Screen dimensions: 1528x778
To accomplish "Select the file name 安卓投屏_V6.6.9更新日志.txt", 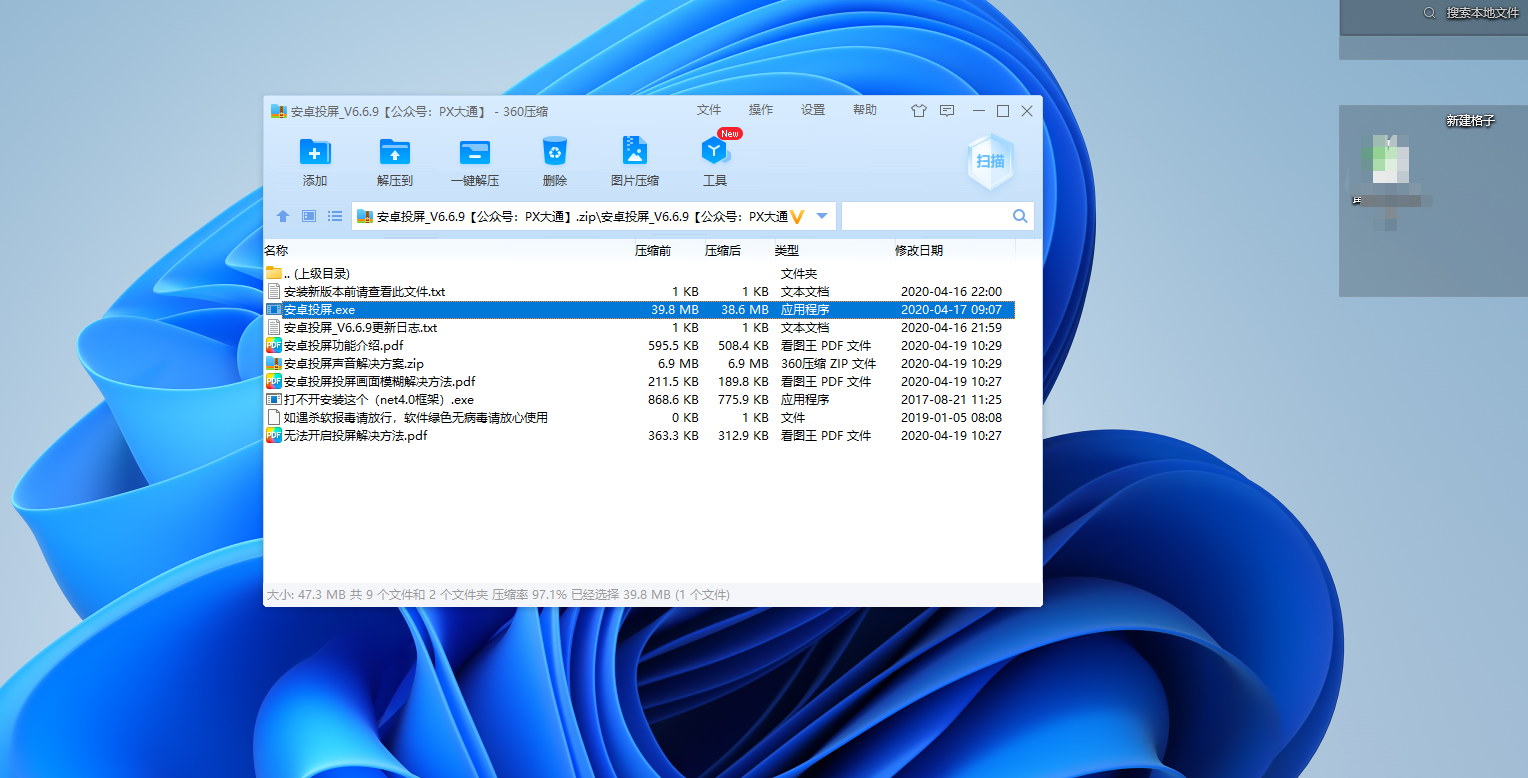I will [x=360, y=328].
